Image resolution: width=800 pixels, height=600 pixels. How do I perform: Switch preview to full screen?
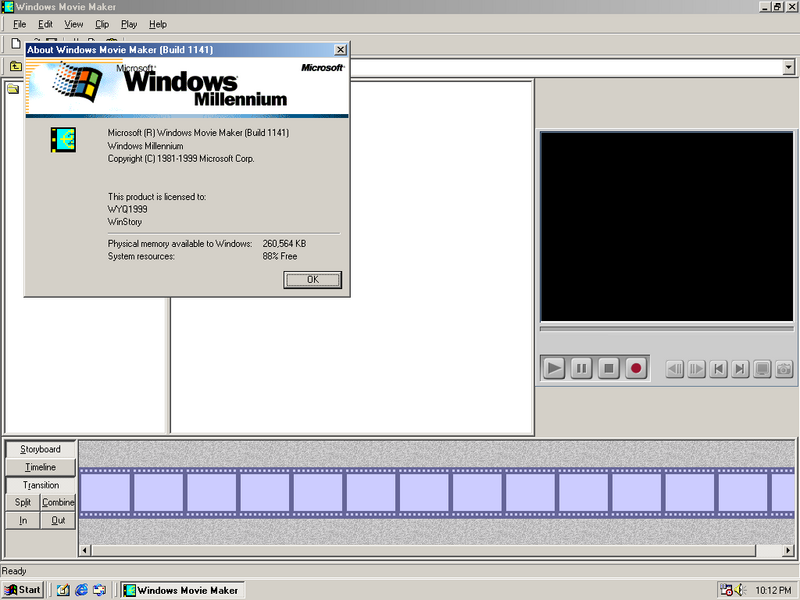(762, 369)
